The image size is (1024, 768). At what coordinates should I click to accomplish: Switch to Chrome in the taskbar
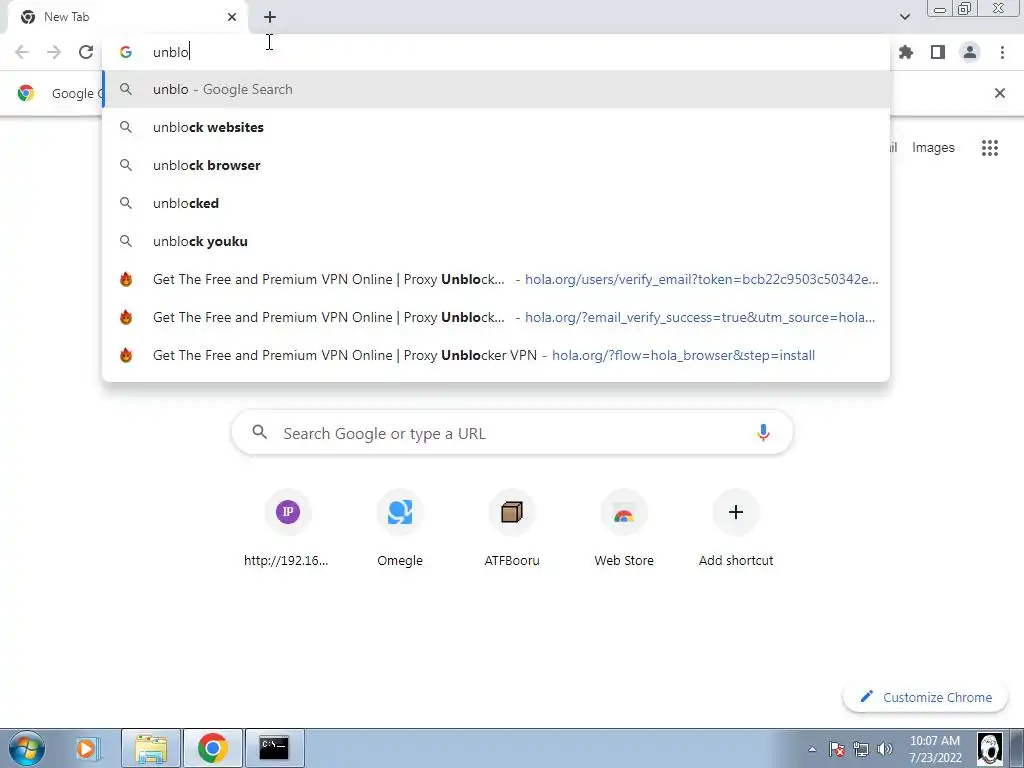pos(213,748)
